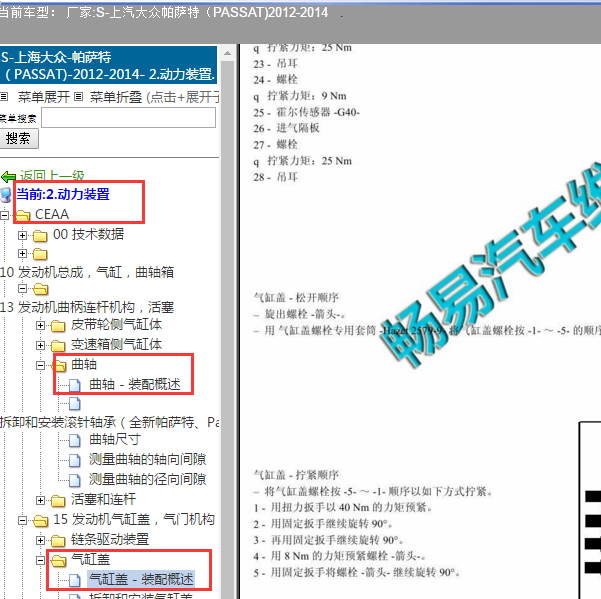
Task: Expand the 变速箱侧气缸体 node
Action: 40,345
